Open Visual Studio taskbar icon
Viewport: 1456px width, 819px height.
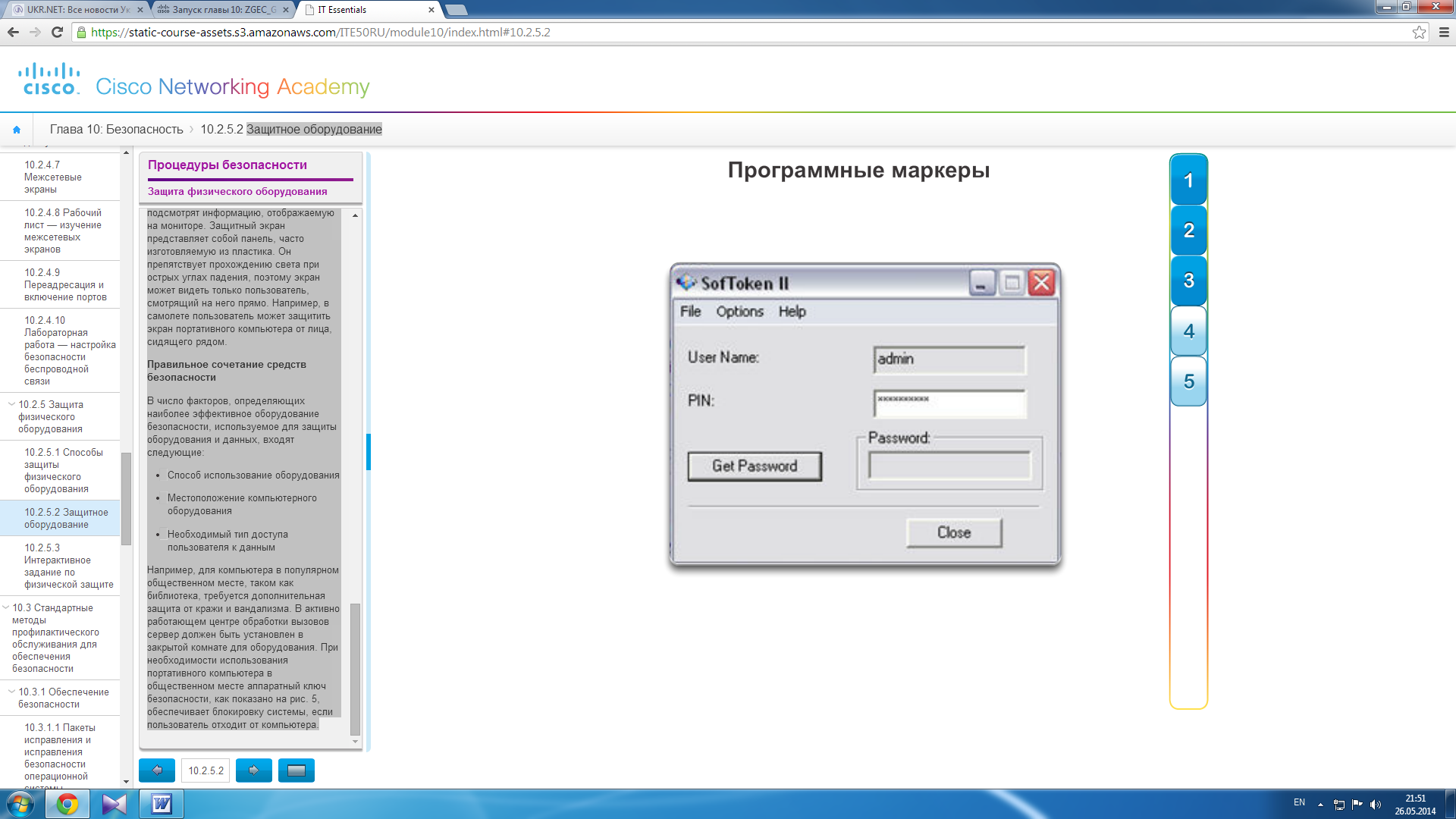pyautogui.click(x=115, y=804)
